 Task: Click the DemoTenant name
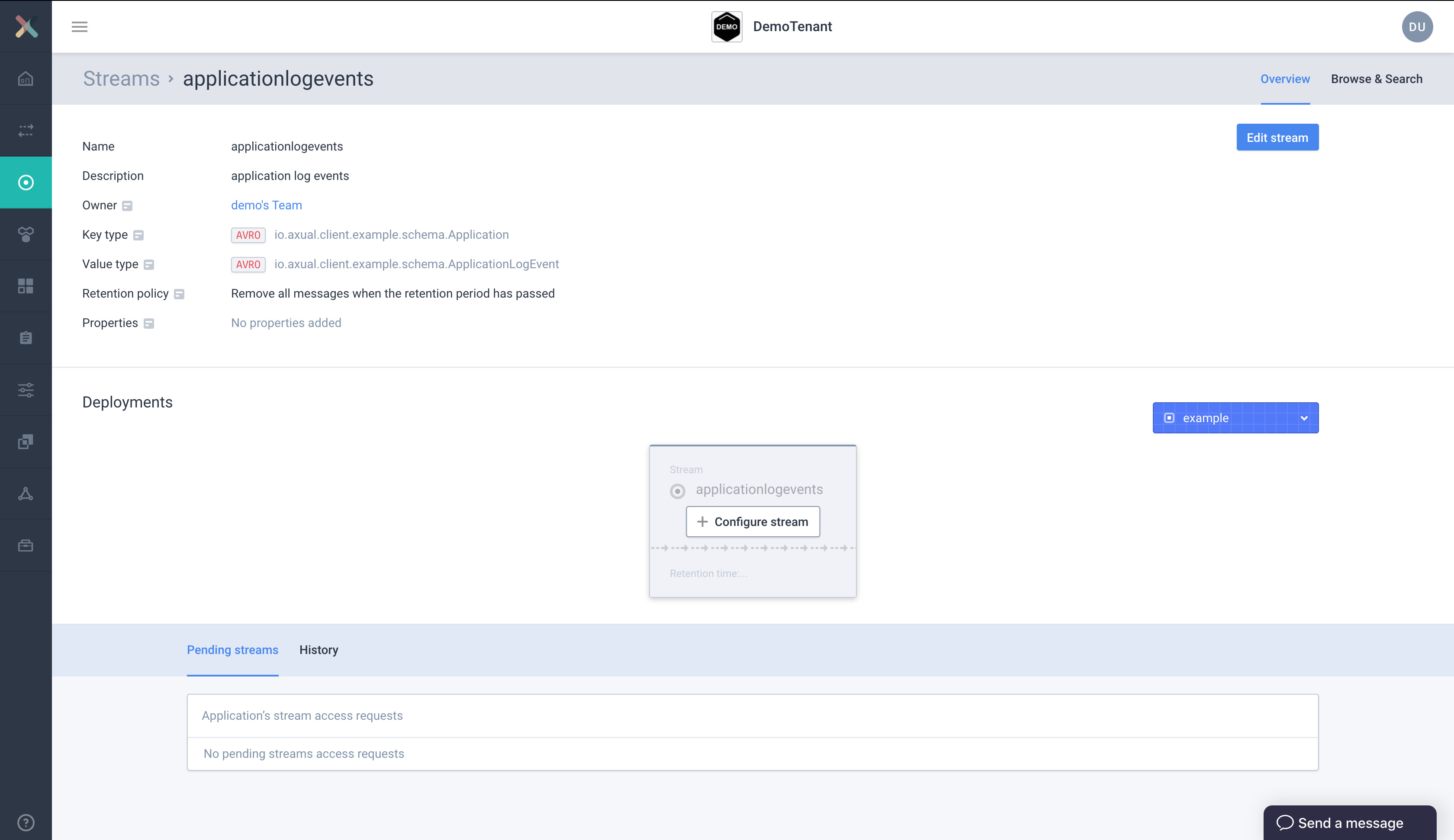(x=792, y=26)
